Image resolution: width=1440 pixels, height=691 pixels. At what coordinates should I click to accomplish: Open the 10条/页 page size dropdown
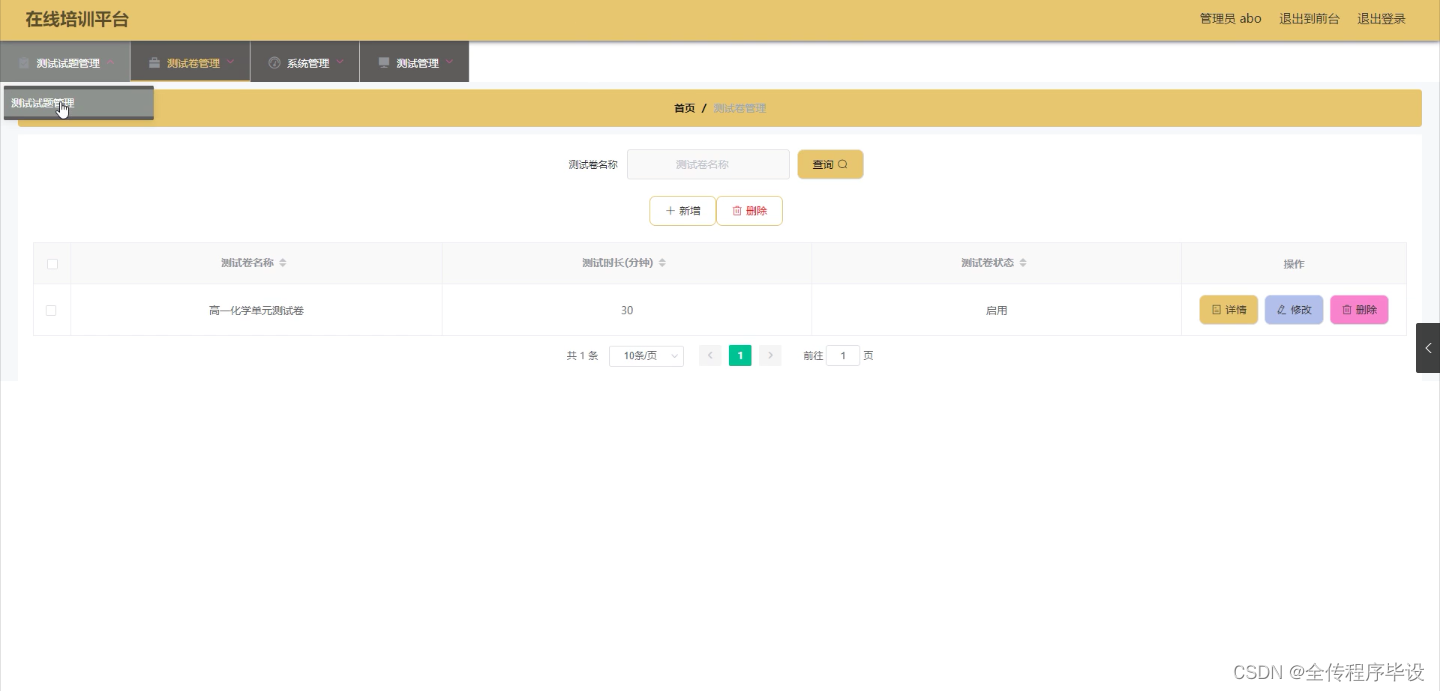pos(646,355)
